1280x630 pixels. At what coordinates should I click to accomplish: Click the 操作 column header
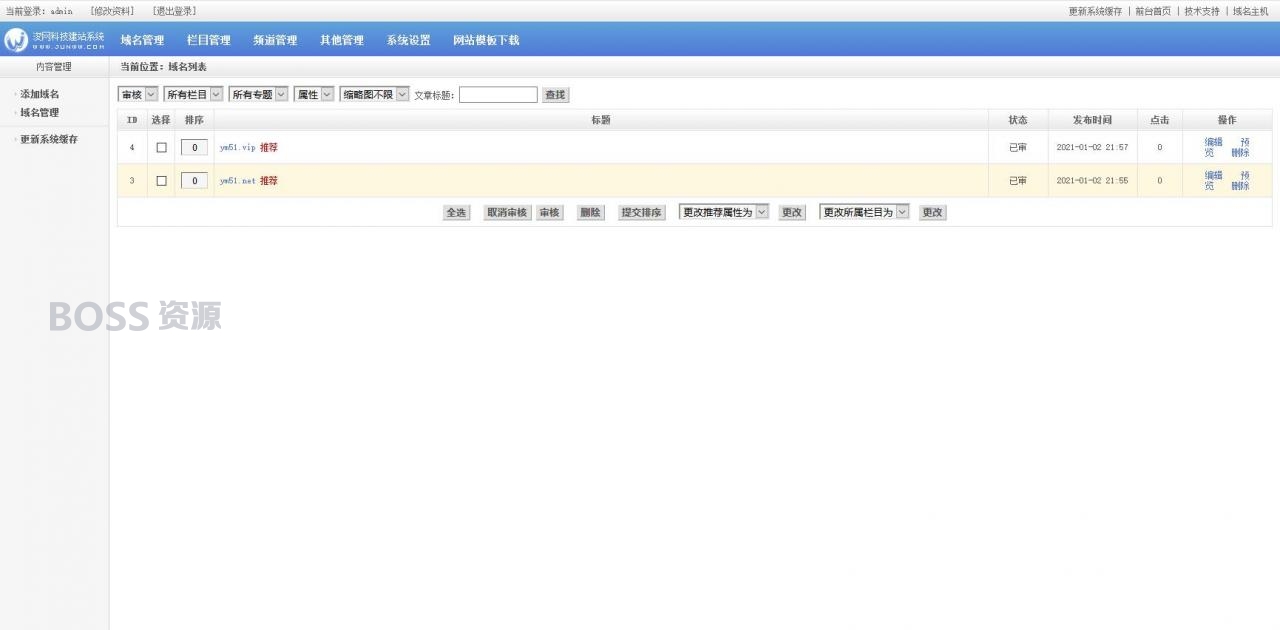[x=1227, y=120]
